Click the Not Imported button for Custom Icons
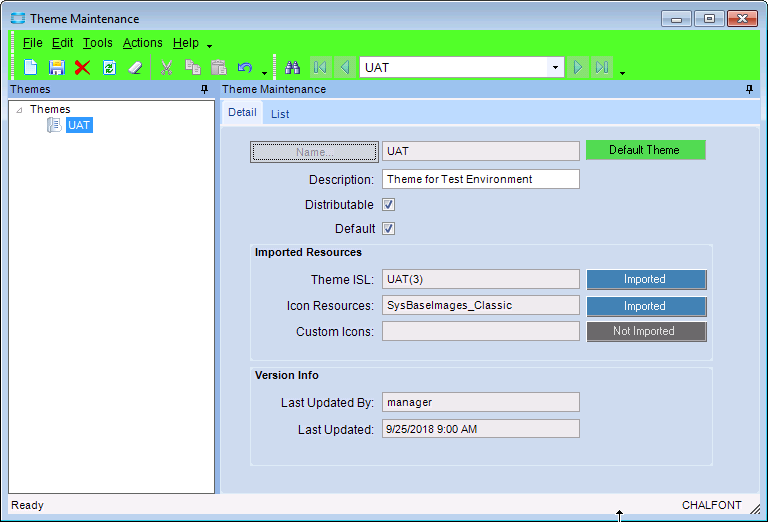 [x=646, y=332]
